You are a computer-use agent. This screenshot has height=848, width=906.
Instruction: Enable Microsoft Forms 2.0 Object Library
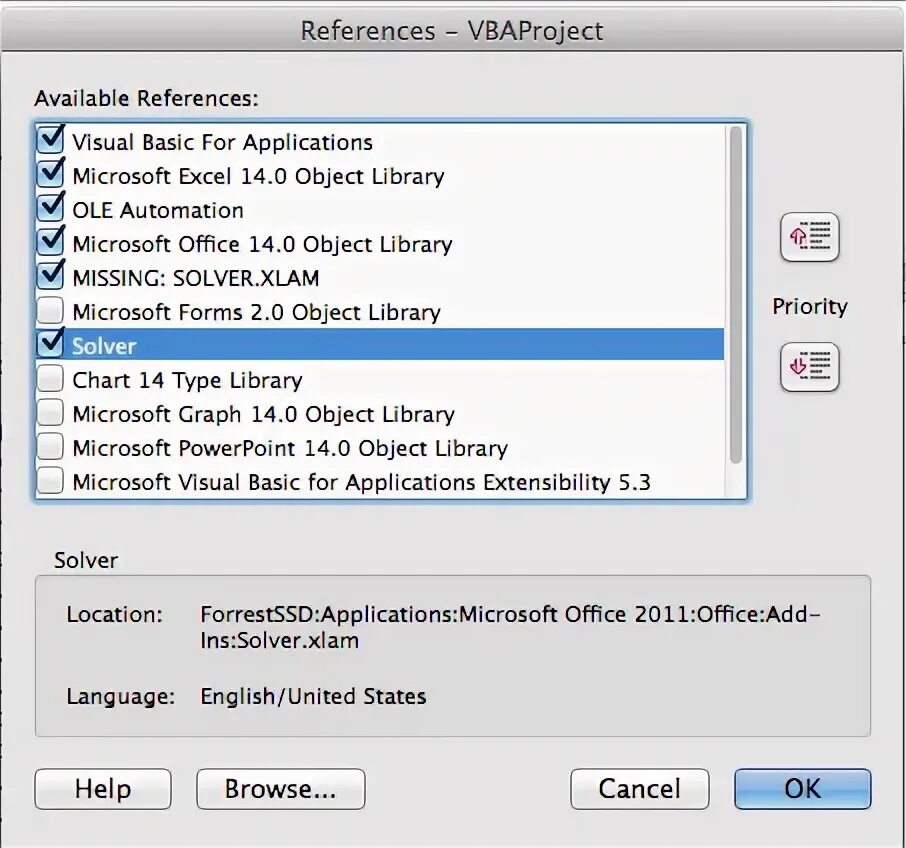(50, 311)
